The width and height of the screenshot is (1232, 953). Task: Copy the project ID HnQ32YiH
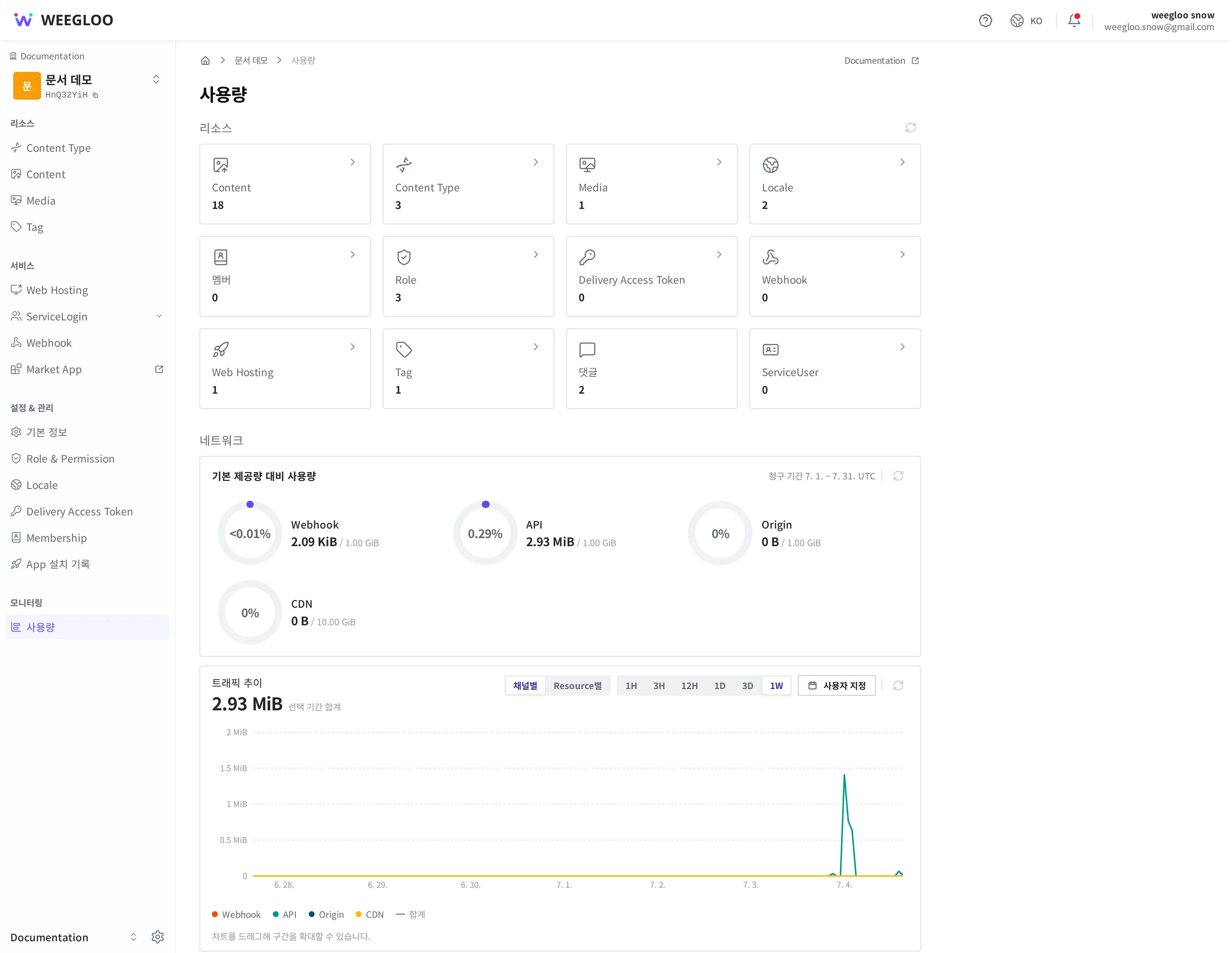95,95
